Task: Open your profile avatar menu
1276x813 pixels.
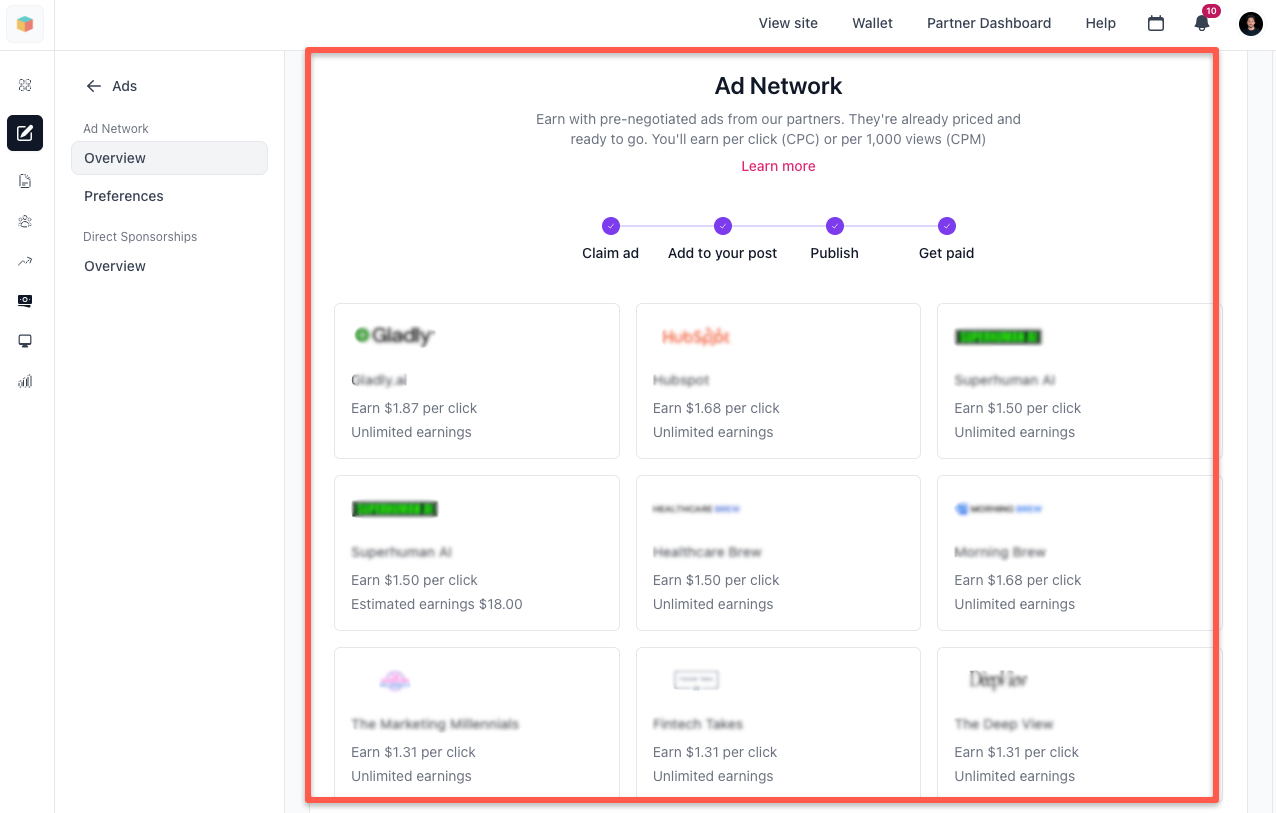Action: point(1250,23)
